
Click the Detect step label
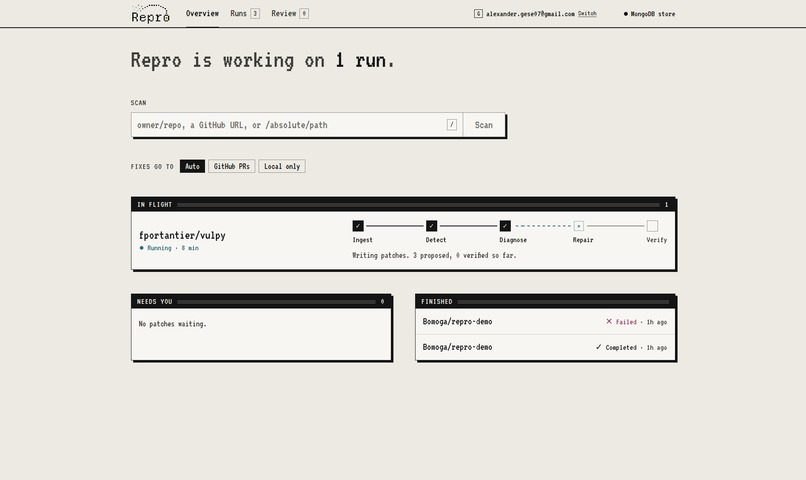[x=436, y=240]
